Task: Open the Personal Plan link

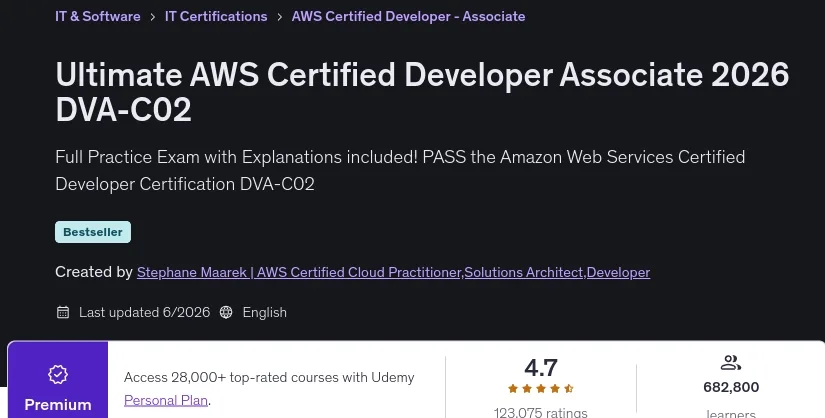Action: click(166, 400)
